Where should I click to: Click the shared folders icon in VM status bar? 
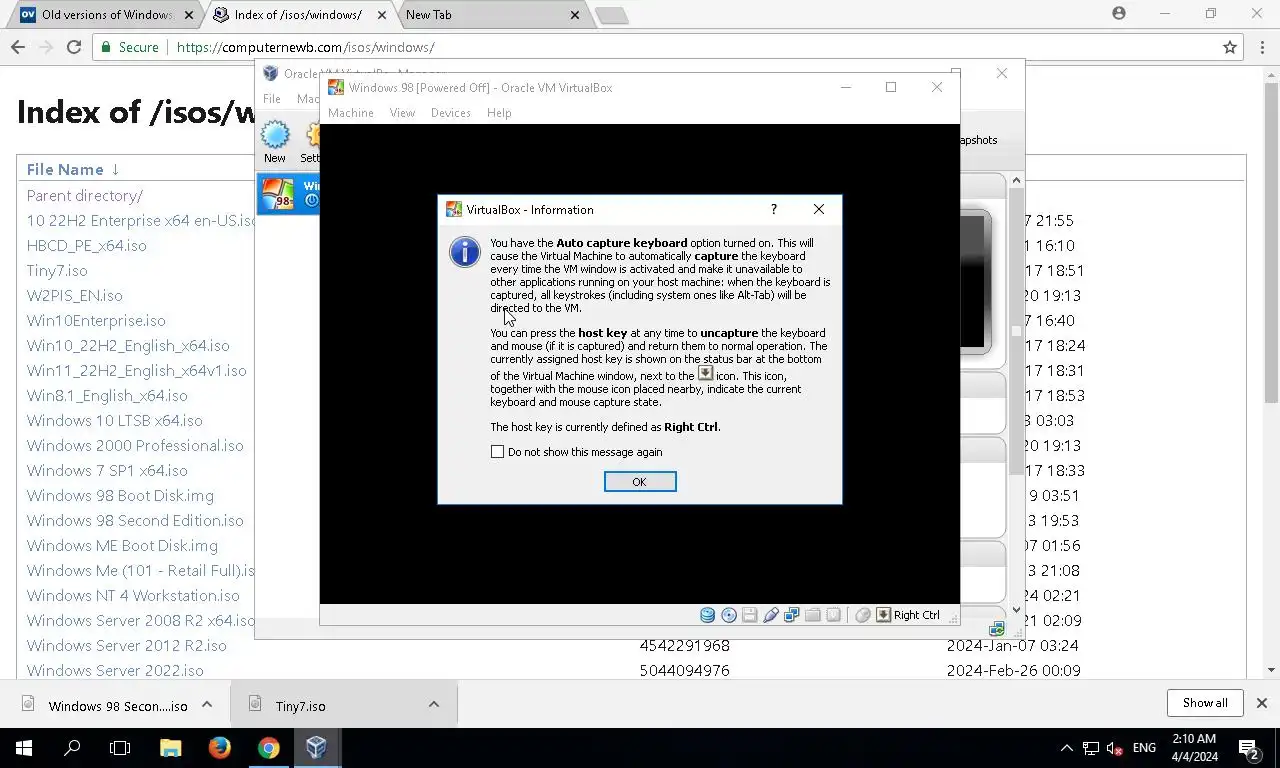[x=812, y=615]
